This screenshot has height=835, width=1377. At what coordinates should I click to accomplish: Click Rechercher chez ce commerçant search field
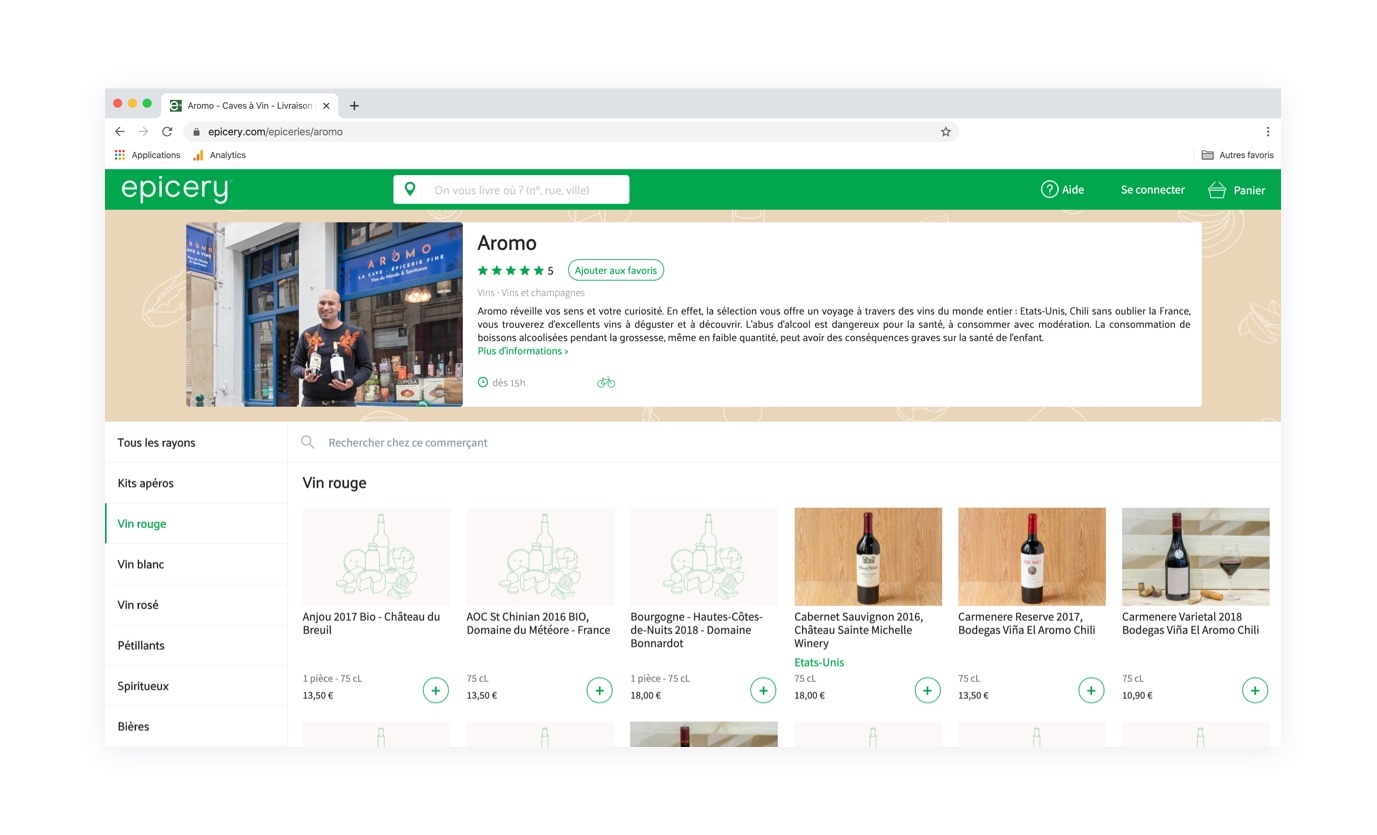[784, 442]
